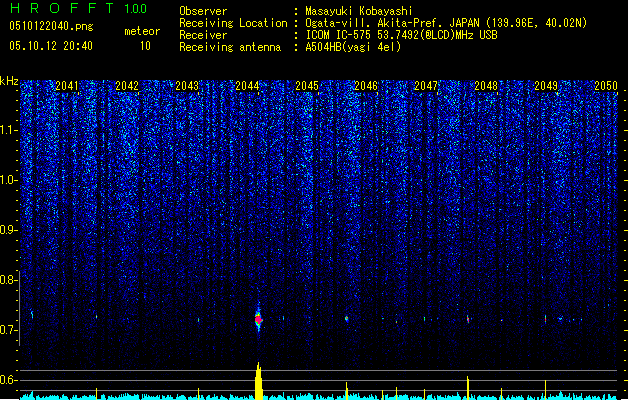Click the 2048 time marker
This screenshot has width=629, height=400.
point(486,86)
